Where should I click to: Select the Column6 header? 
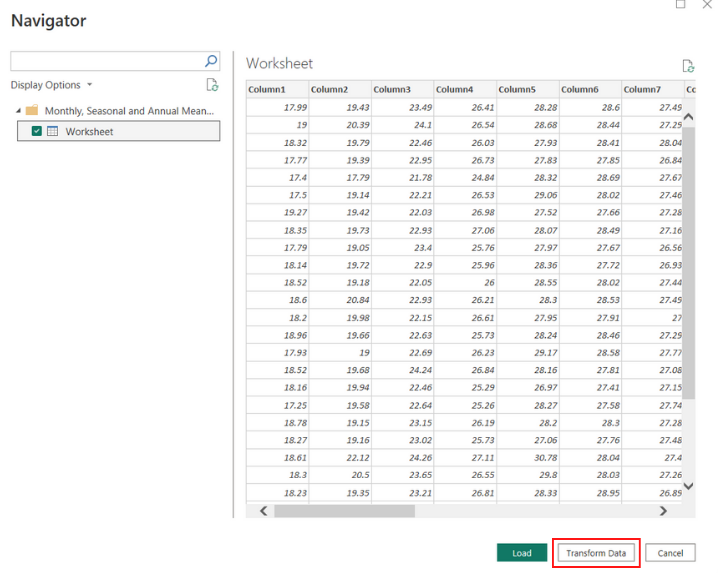click(590, 89)
